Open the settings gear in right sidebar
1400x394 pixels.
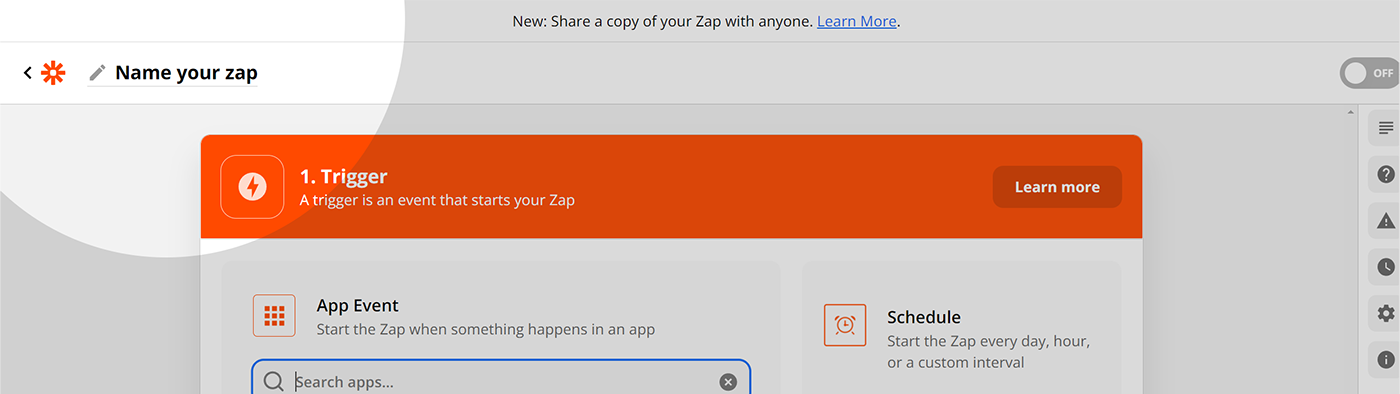point(1386,313)
